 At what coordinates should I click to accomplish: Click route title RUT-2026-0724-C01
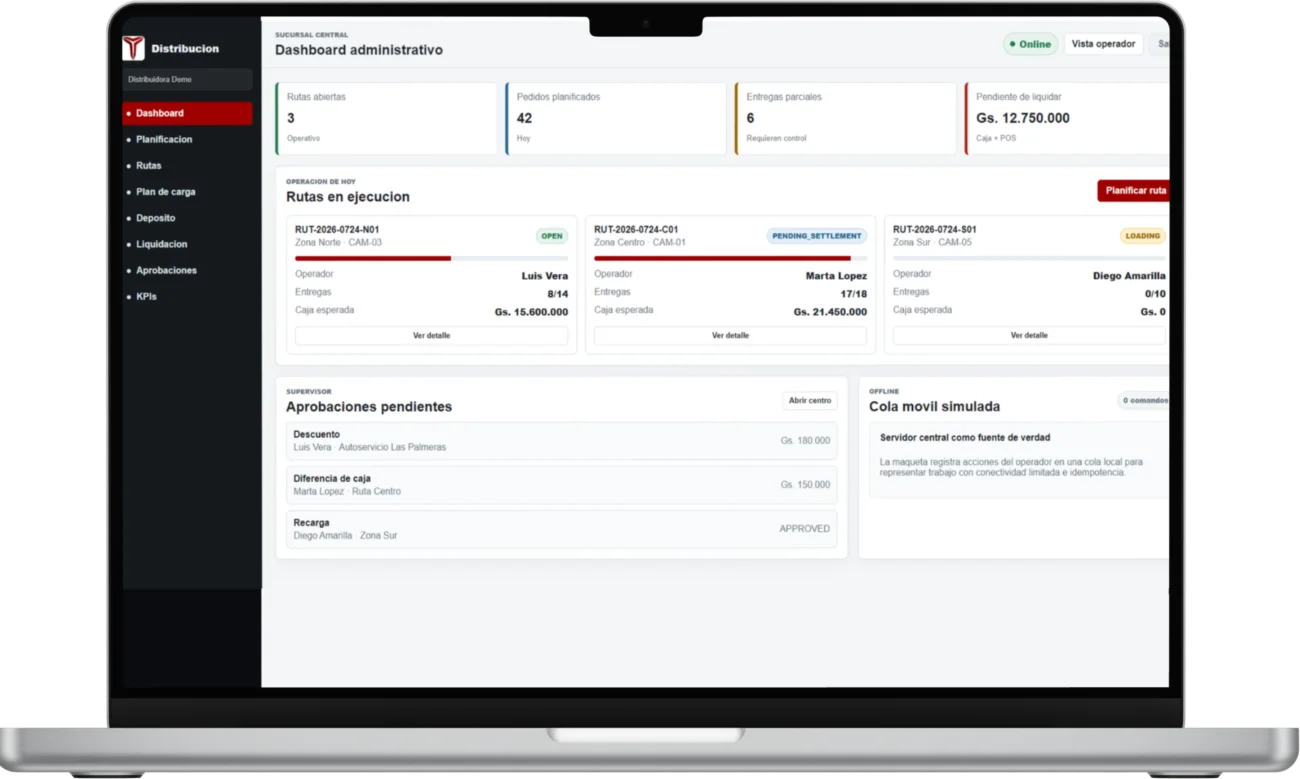coord(636,230)
